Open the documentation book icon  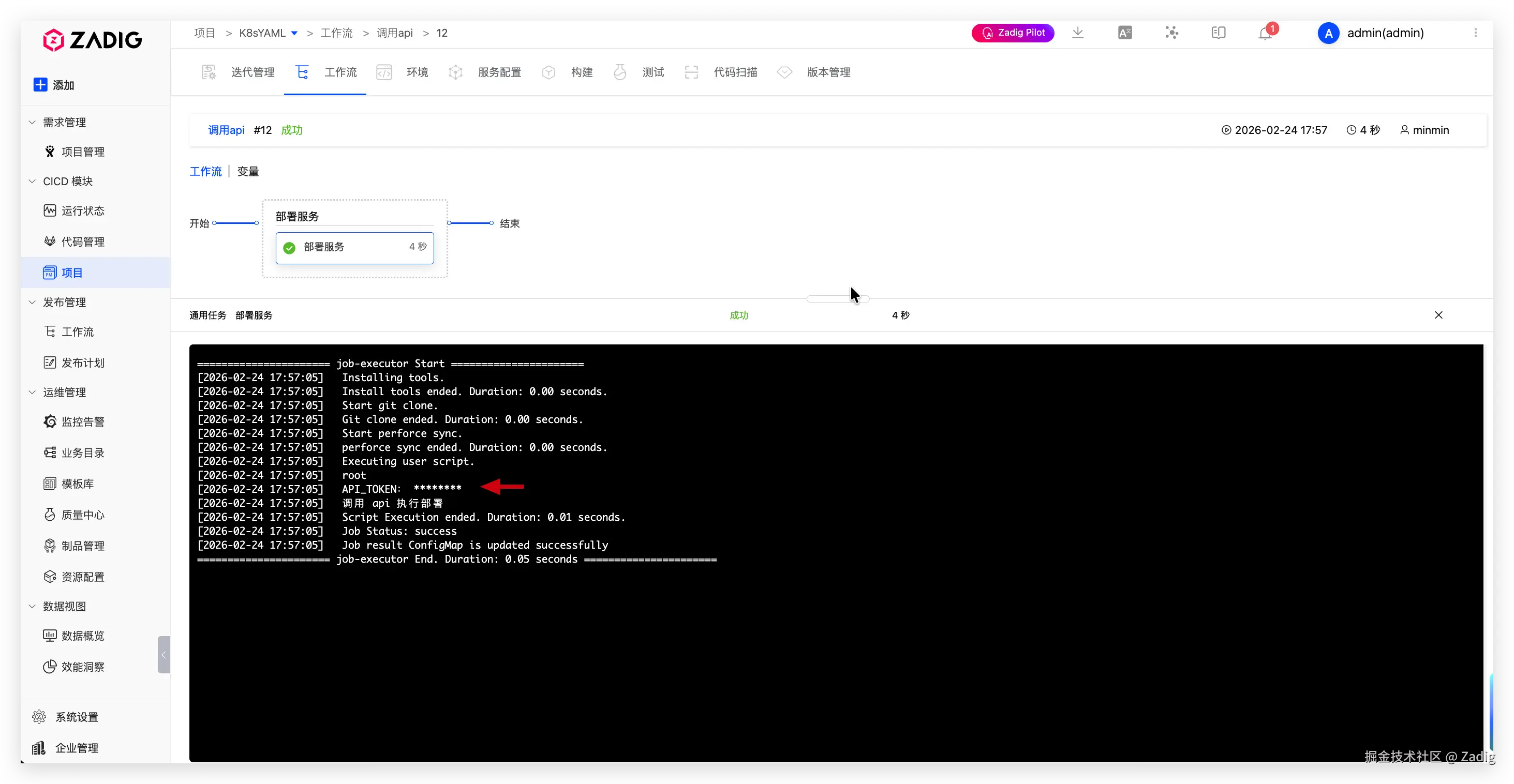tap(1219, 33)
